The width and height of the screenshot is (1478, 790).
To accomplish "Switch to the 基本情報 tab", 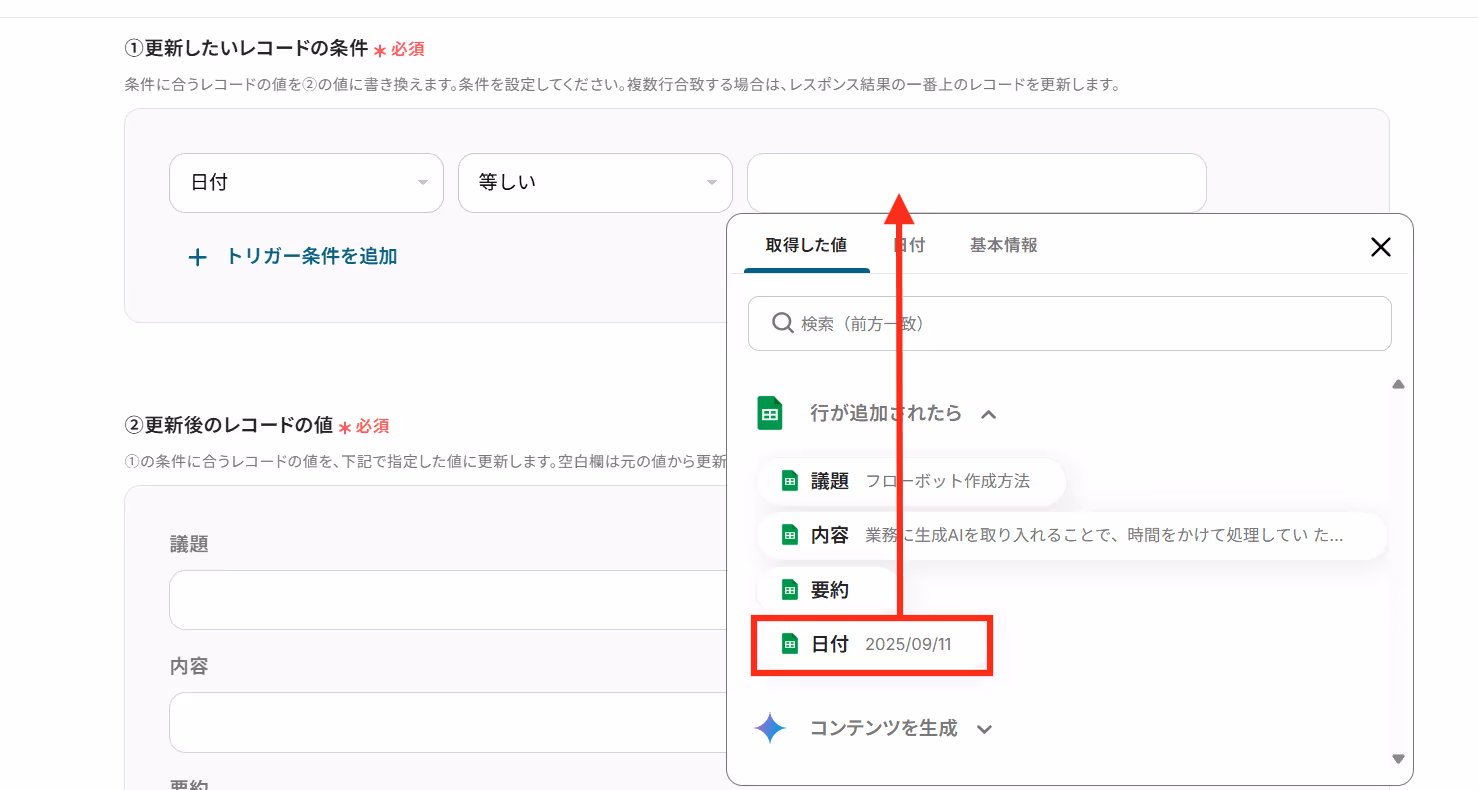I will tap(1003, 245).
